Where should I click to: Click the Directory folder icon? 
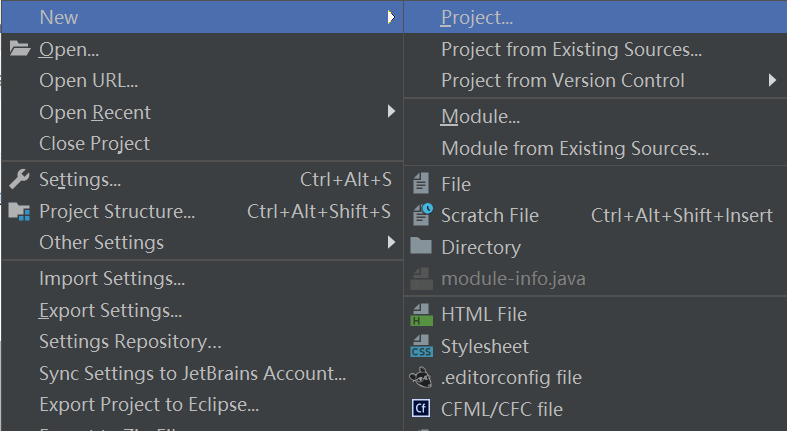tap(422, 247)
